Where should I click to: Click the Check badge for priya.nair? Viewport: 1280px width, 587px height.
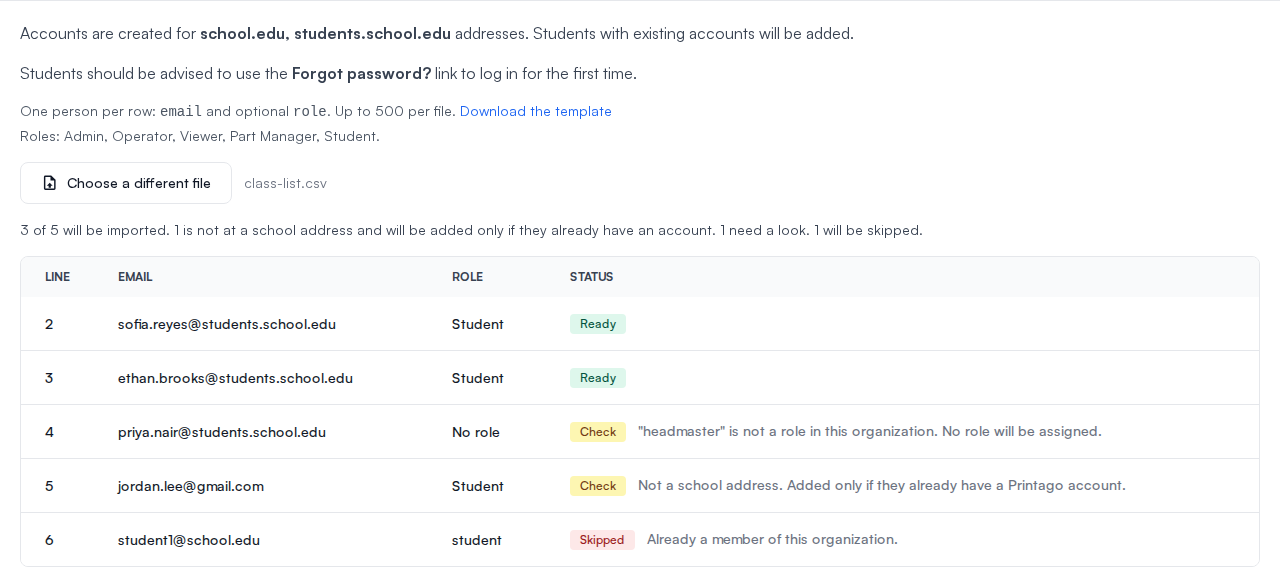coord(598,432)
